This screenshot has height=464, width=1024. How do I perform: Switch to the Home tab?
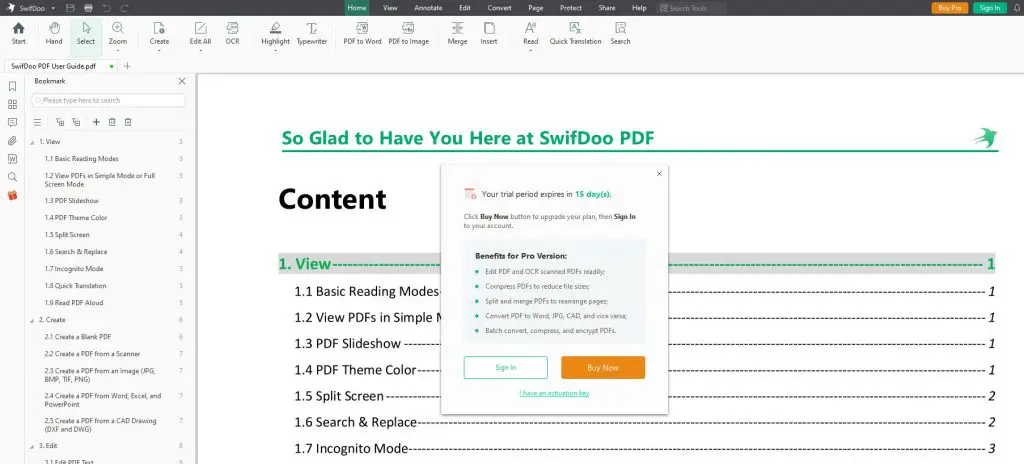coord(357,8)
